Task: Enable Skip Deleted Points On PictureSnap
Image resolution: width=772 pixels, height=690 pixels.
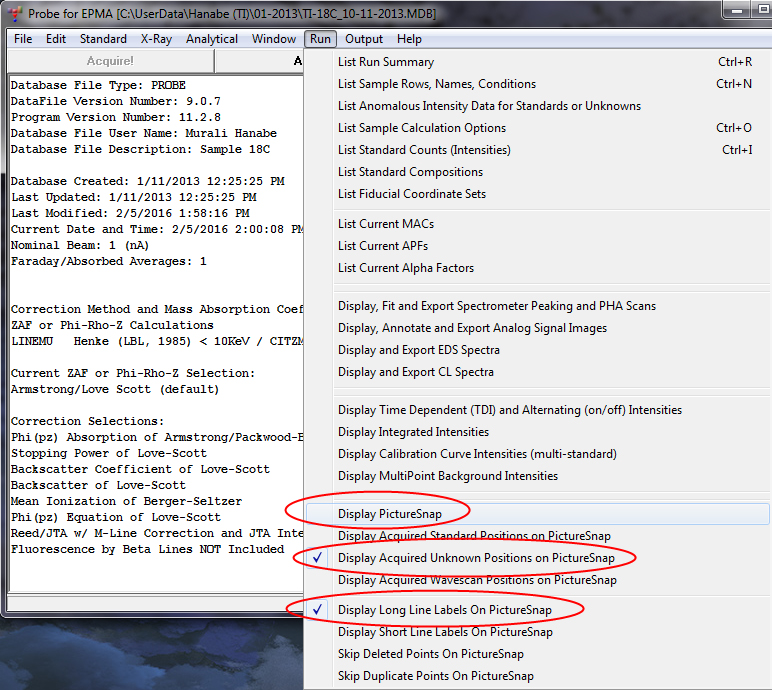Action: tap(430, 654)
